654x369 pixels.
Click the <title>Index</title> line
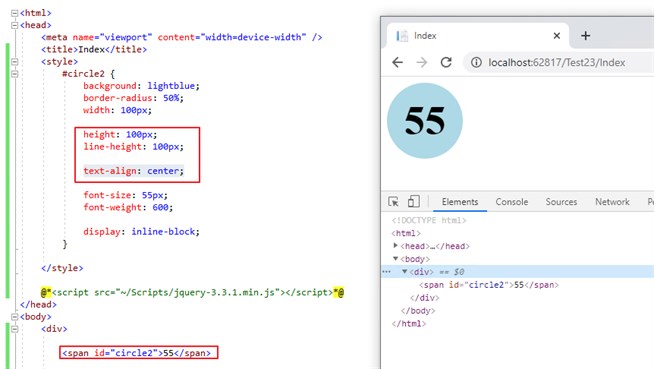pos(94,50)
